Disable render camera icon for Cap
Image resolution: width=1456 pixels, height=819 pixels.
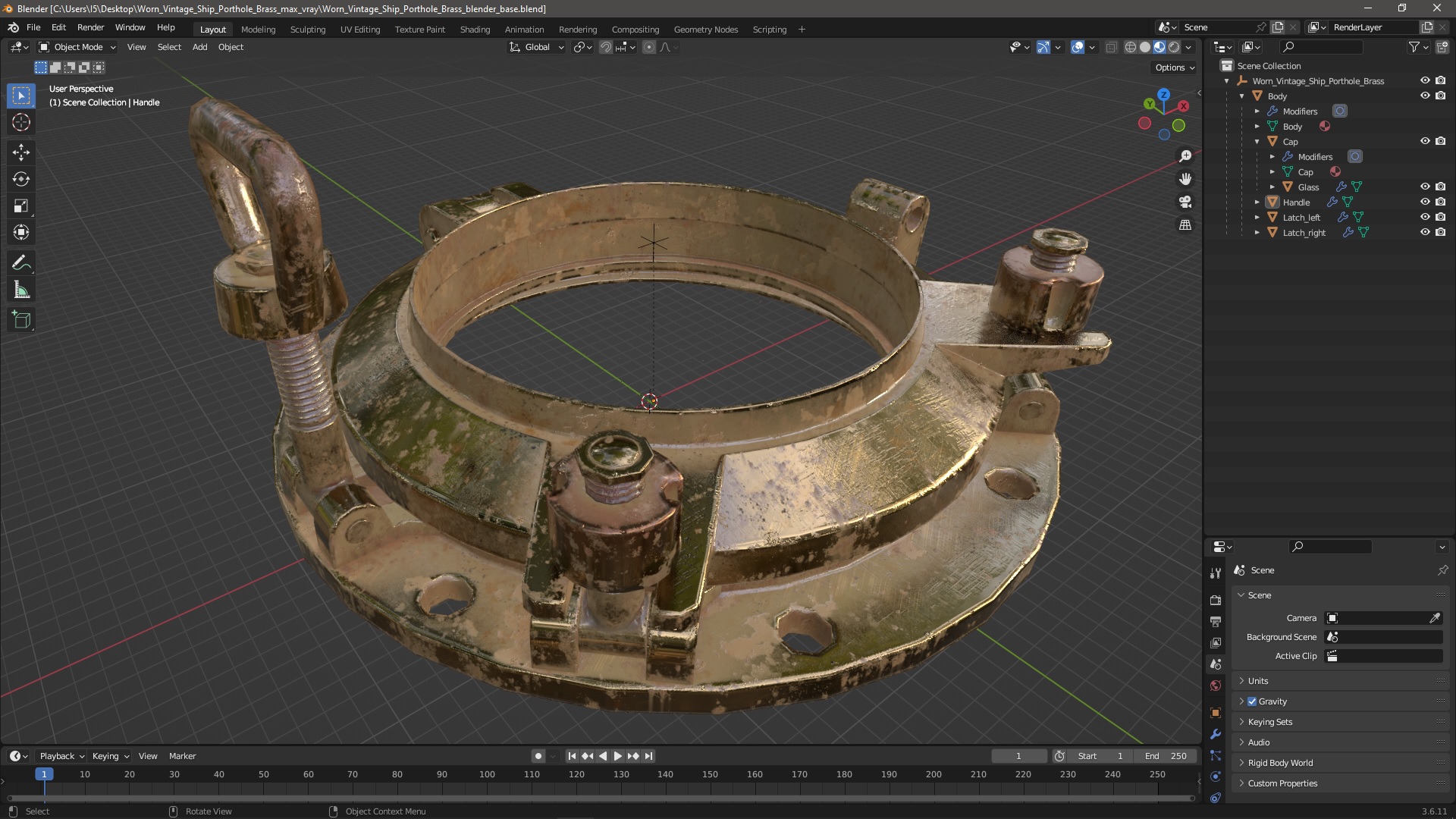pyautogui.click(x=1440, y=141)
